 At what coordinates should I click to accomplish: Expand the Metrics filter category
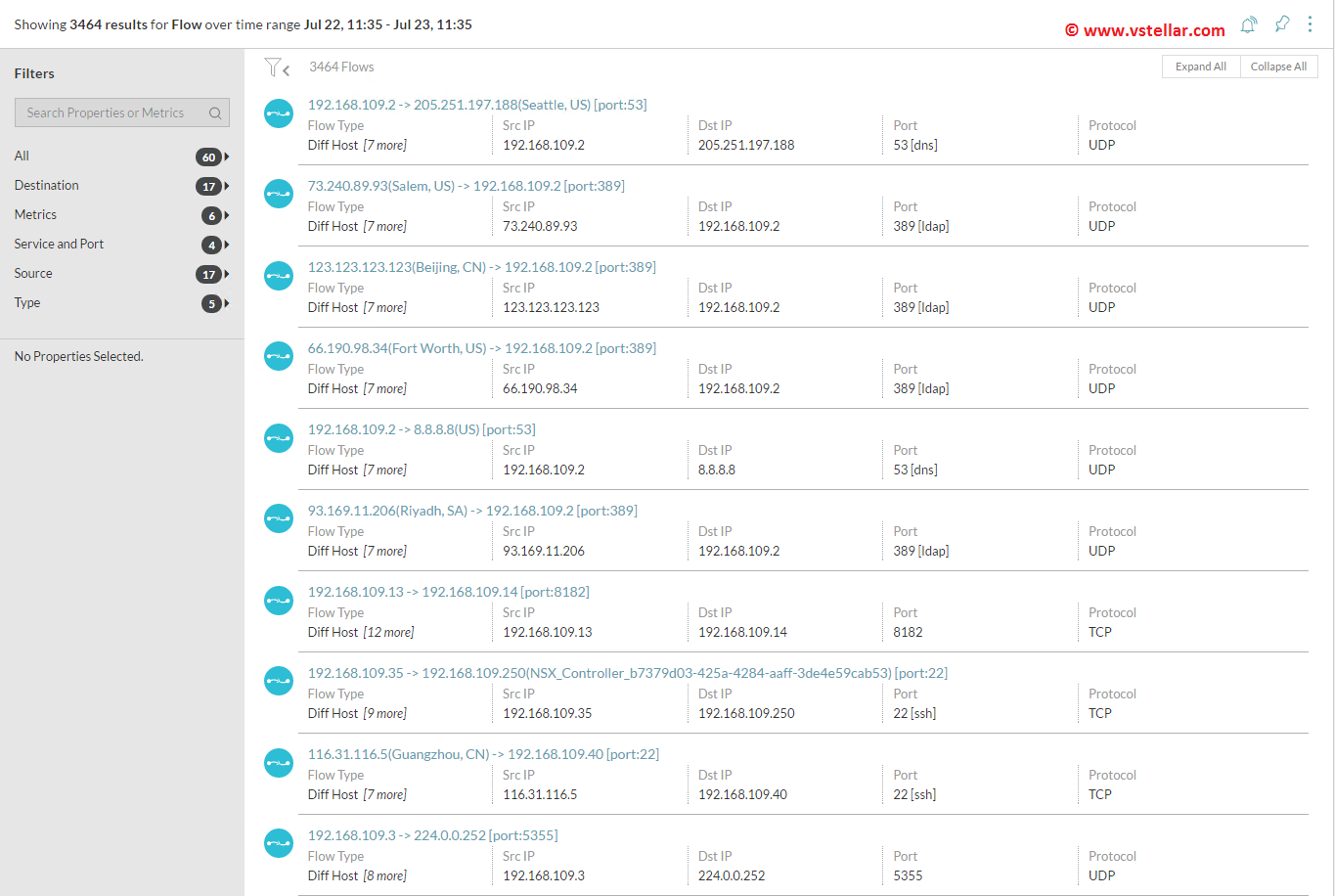tap(226, 215)
